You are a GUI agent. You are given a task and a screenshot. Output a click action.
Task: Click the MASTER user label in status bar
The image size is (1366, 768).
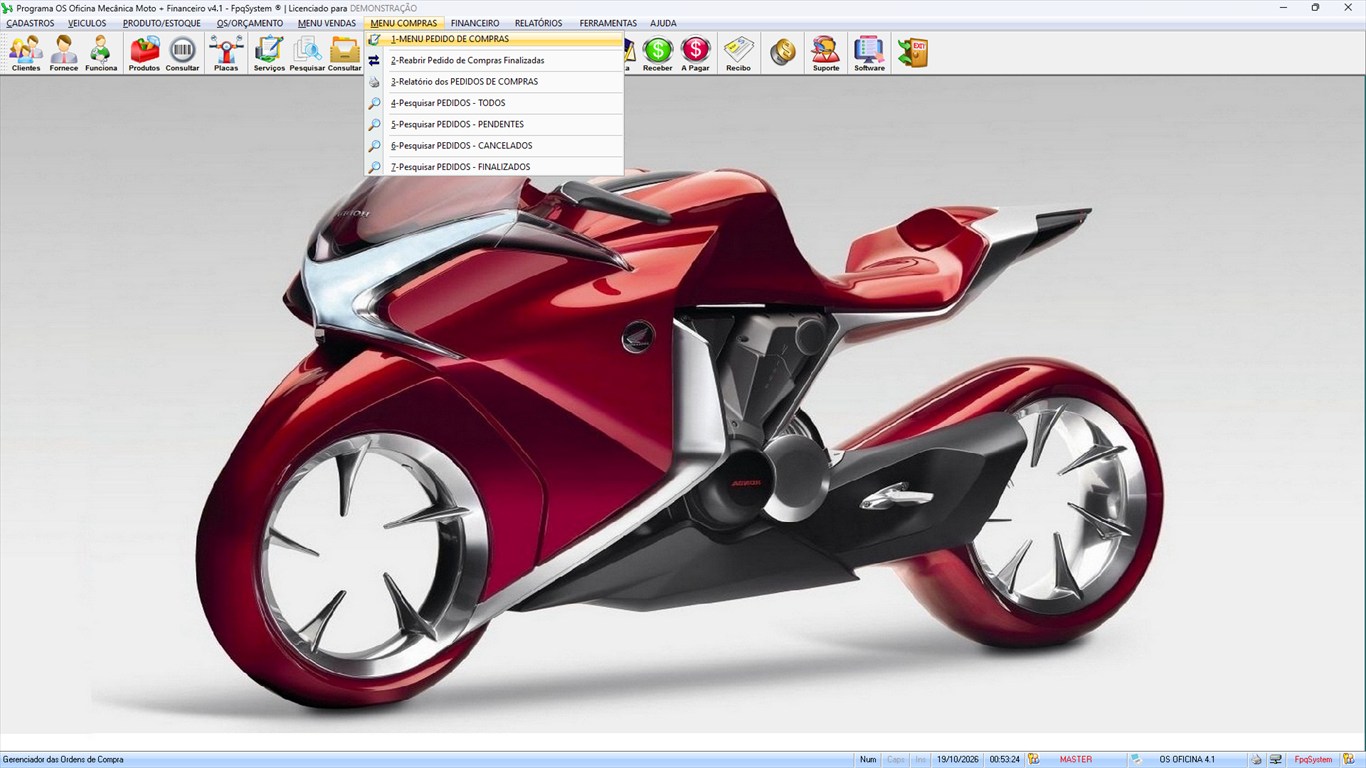(1076, 760)
